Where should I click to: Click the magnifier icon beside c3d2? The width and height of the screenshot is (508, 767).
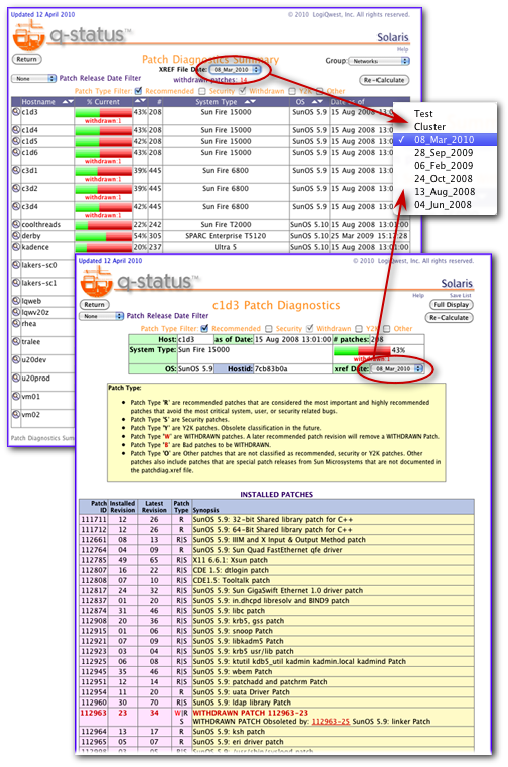(16, 188)
